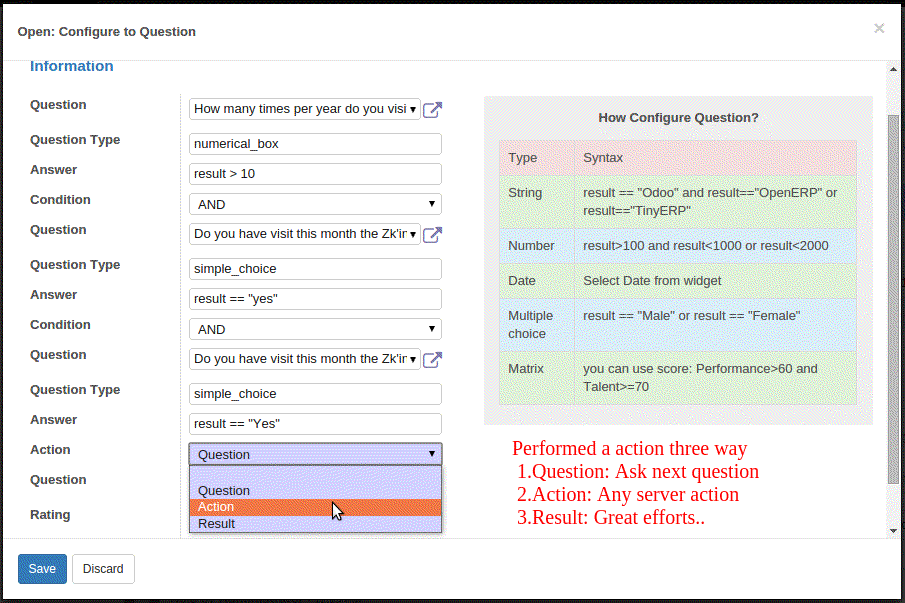Screen dimensions: 905x603
Task: Select Action option in dropdown list
Action: click(x=315, y=507)
